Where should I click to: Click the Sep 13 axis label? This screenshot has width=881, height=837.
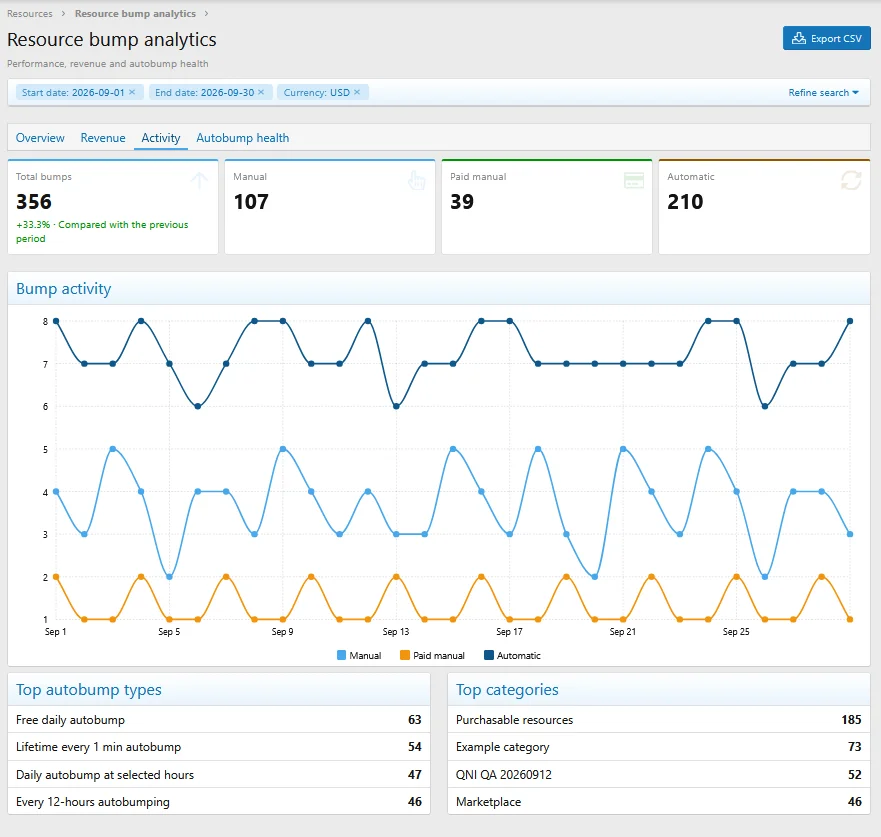[x=396, y=632]
